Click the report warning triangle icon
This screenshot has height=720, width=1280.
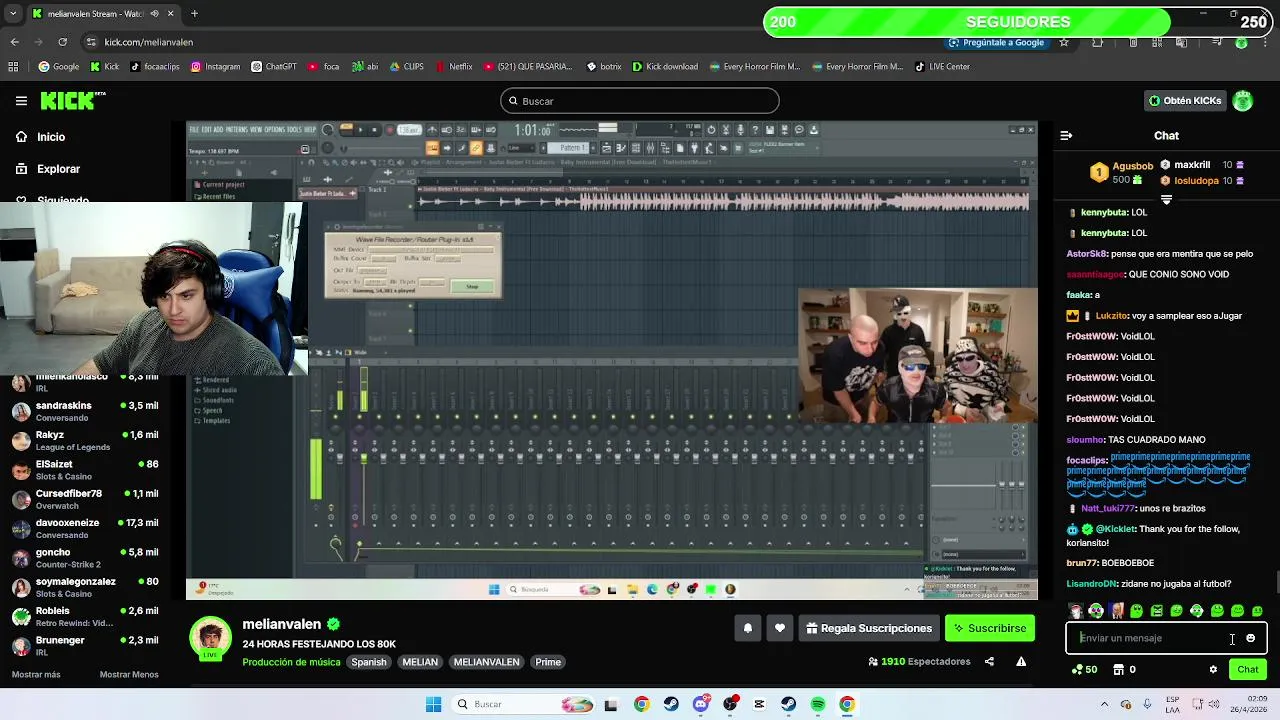pyautogui.click(x=1021, y=662)
